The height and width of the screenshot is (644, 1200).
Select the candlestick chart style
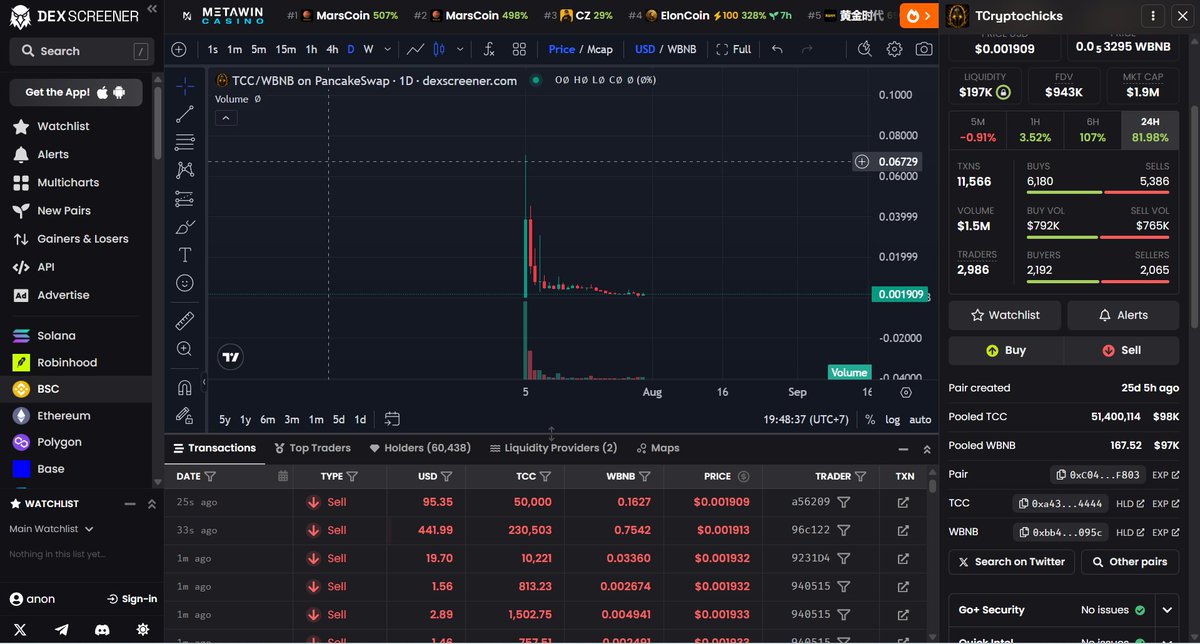click(x=438, y=49)
